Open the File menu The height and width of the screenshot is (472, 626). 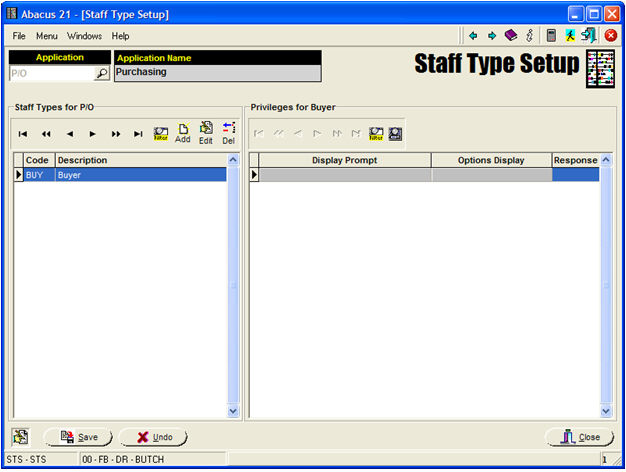(x=19, y=36)
